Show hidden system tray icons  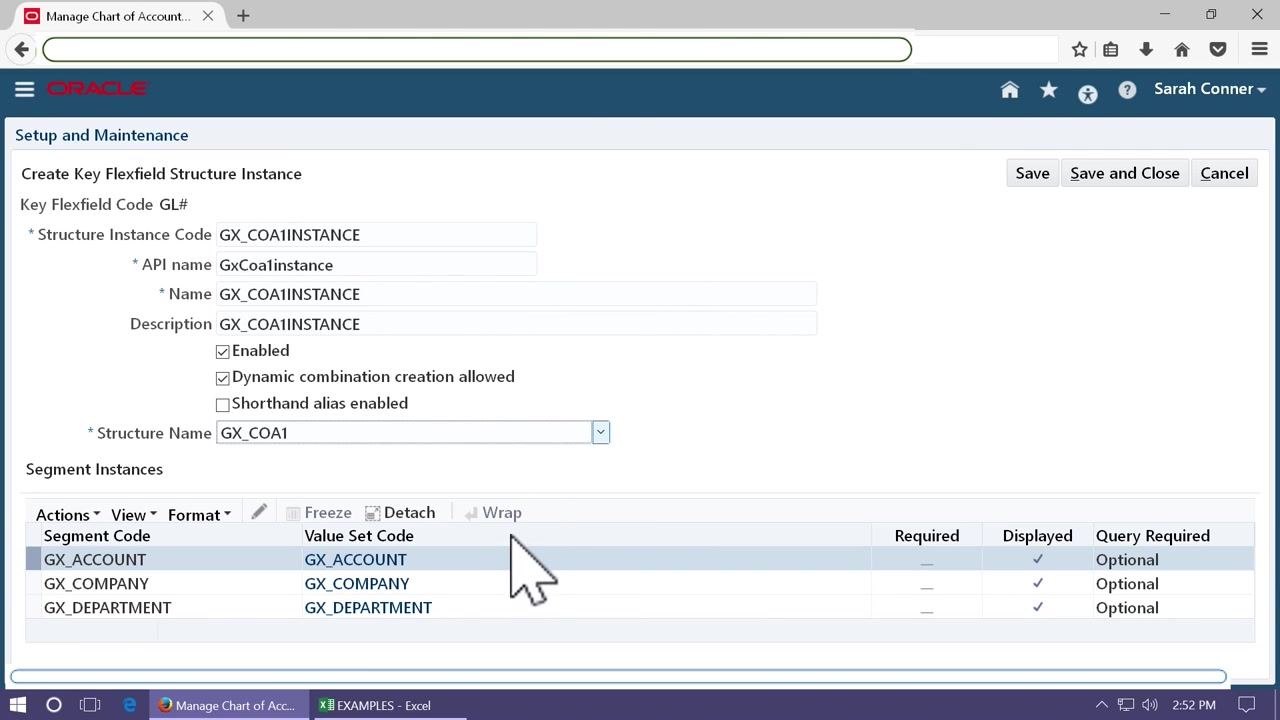coord(1102,705)
